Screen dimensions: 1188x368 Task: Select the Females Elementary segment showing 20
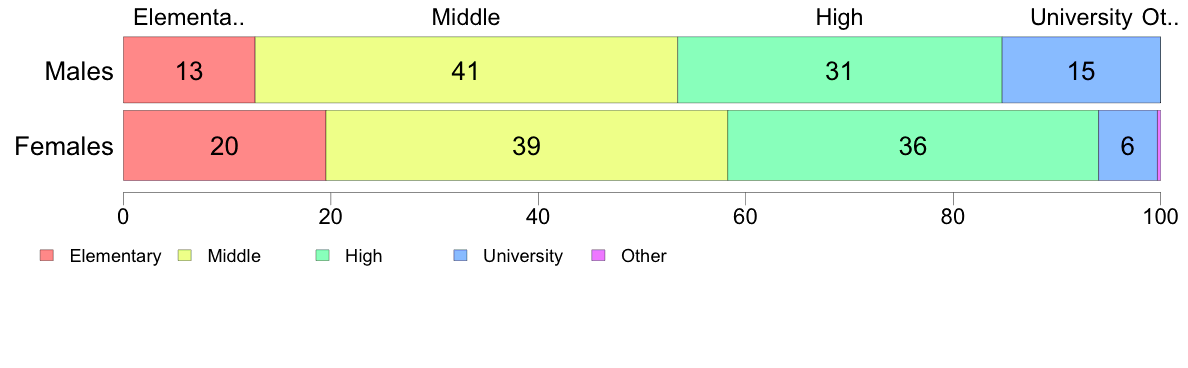(224, 145)
